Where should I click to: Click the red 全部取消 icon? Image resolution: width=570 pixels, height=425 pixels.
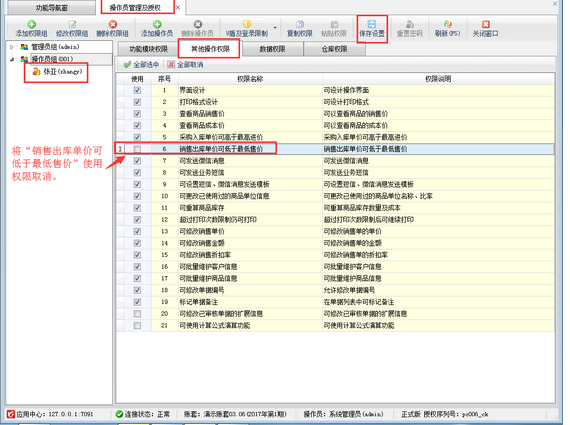(171, 65)
